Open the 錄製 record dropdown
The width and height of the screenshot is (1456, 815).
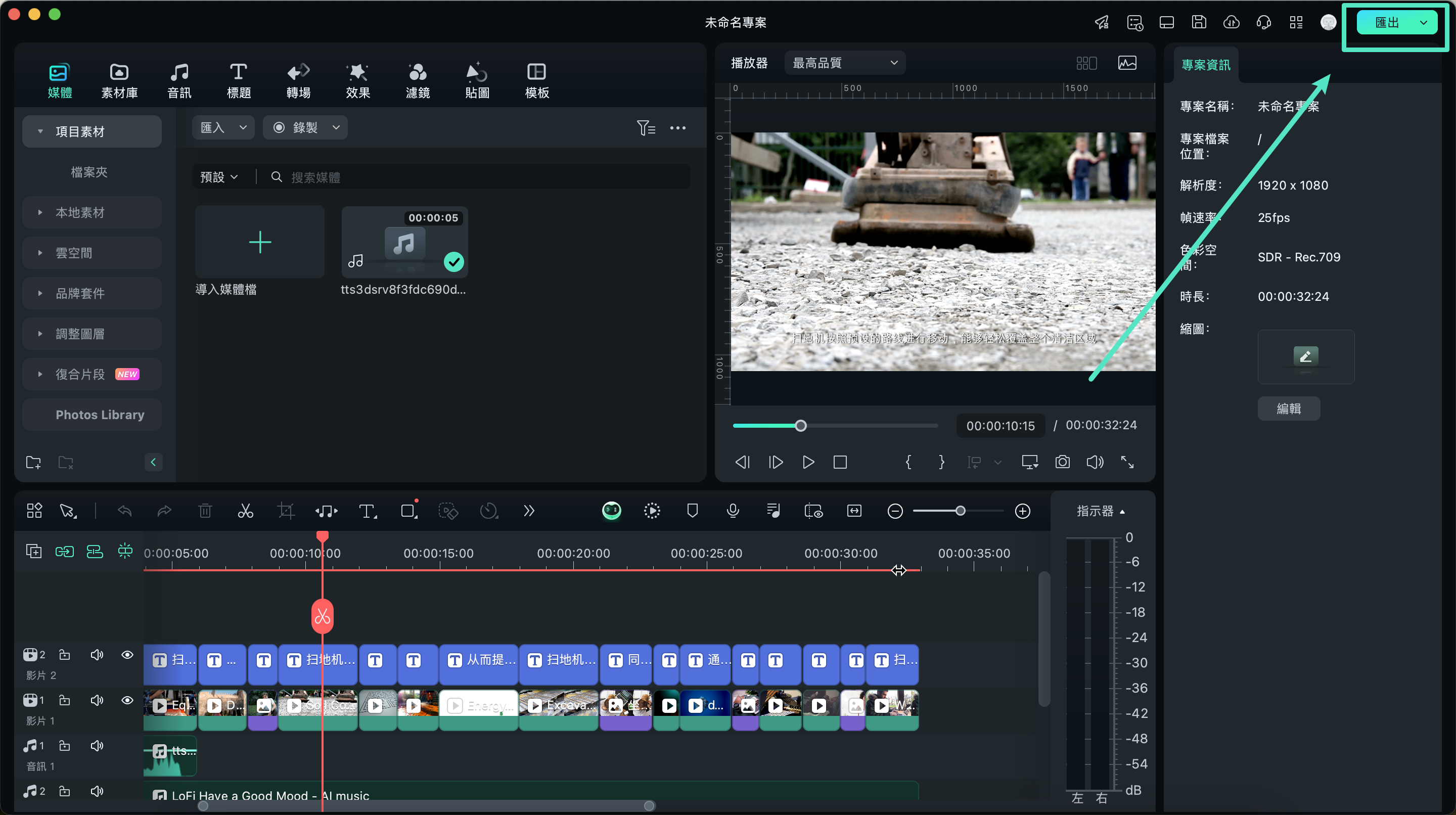coord(305,127)
